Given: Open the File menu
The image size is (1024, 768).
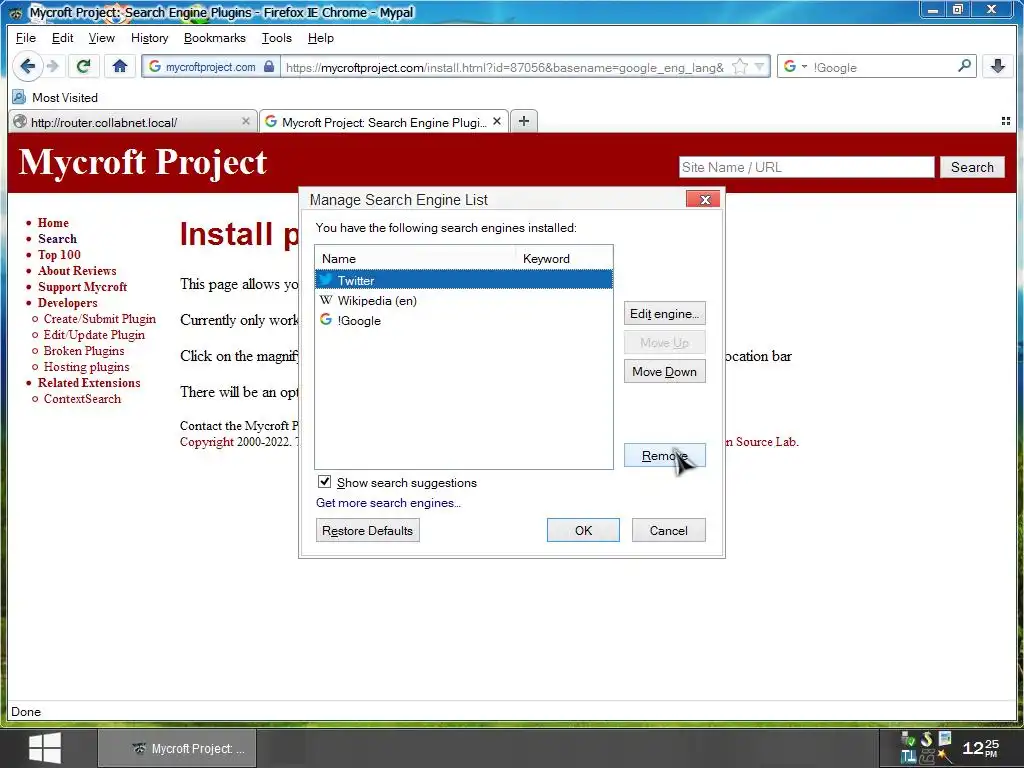Looking at the screenshot, I should [x=25, y=38].
